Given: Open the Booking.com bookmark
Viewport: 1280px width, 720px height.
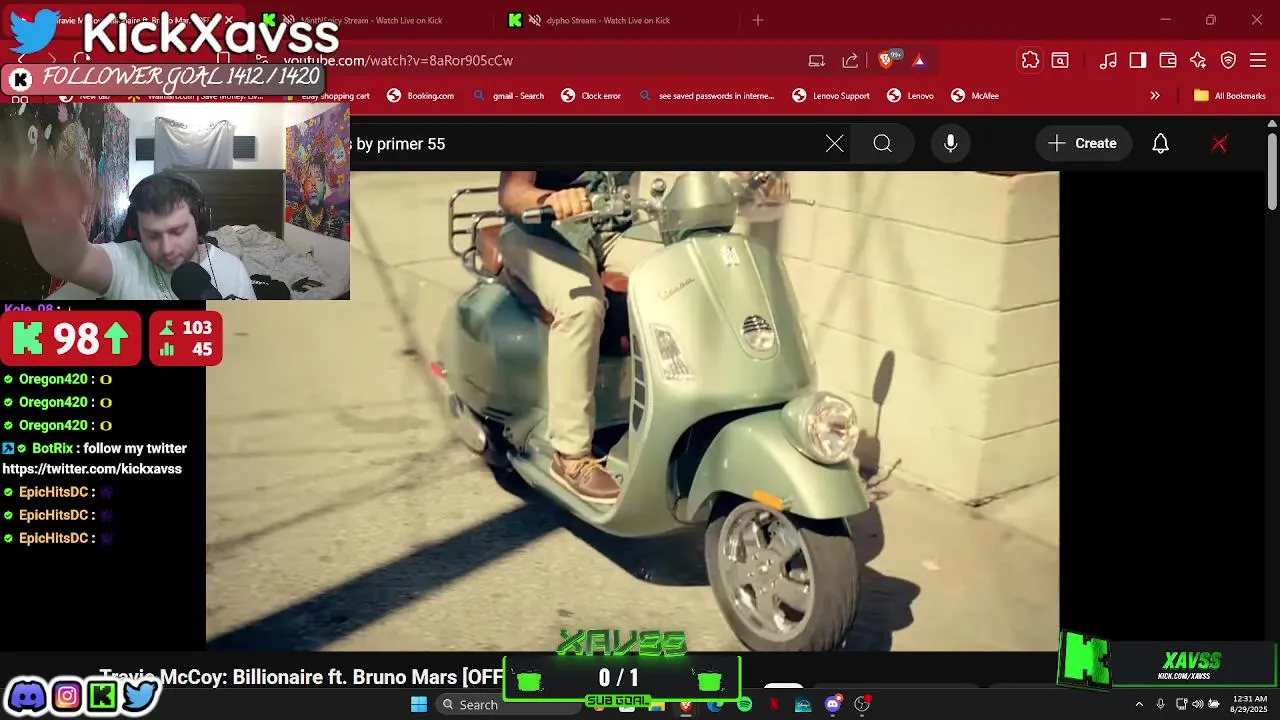Looking at the screenshot, I should pos(420,96).
